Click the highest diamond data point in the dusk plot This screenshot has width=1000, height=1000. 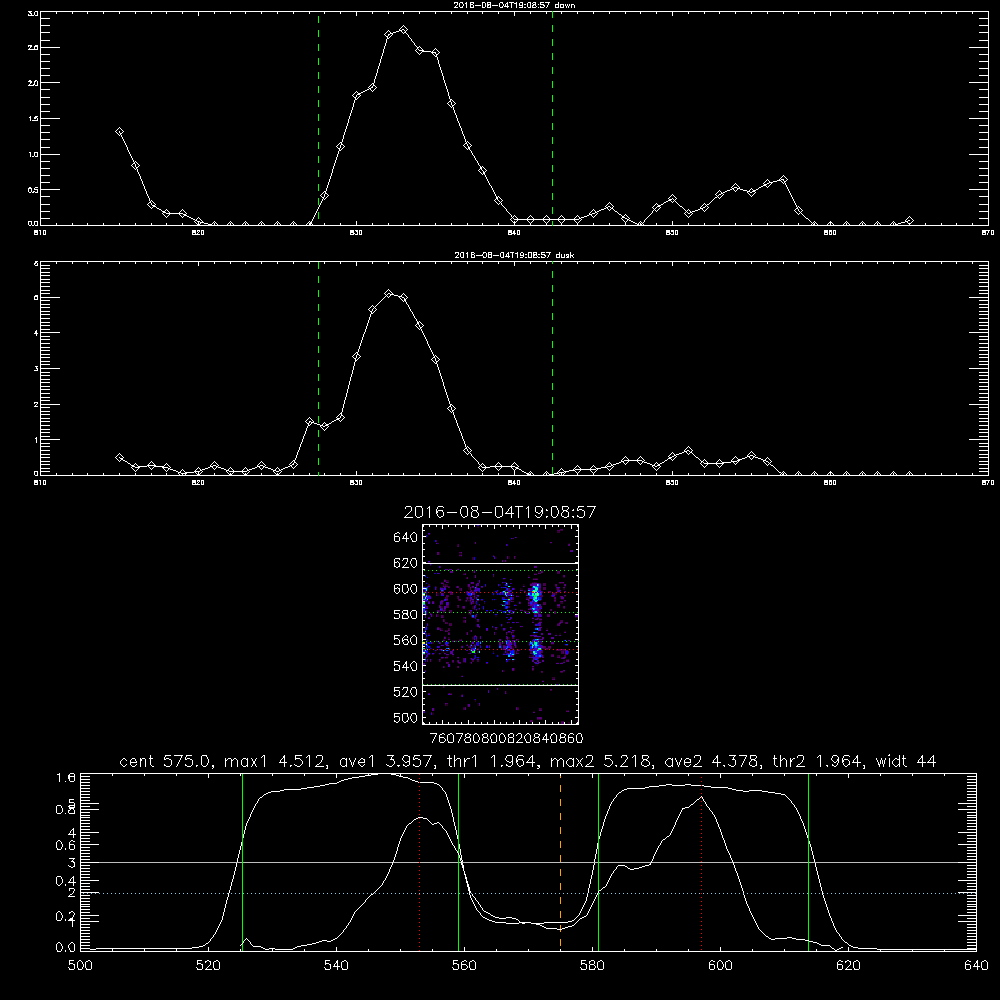388,293
